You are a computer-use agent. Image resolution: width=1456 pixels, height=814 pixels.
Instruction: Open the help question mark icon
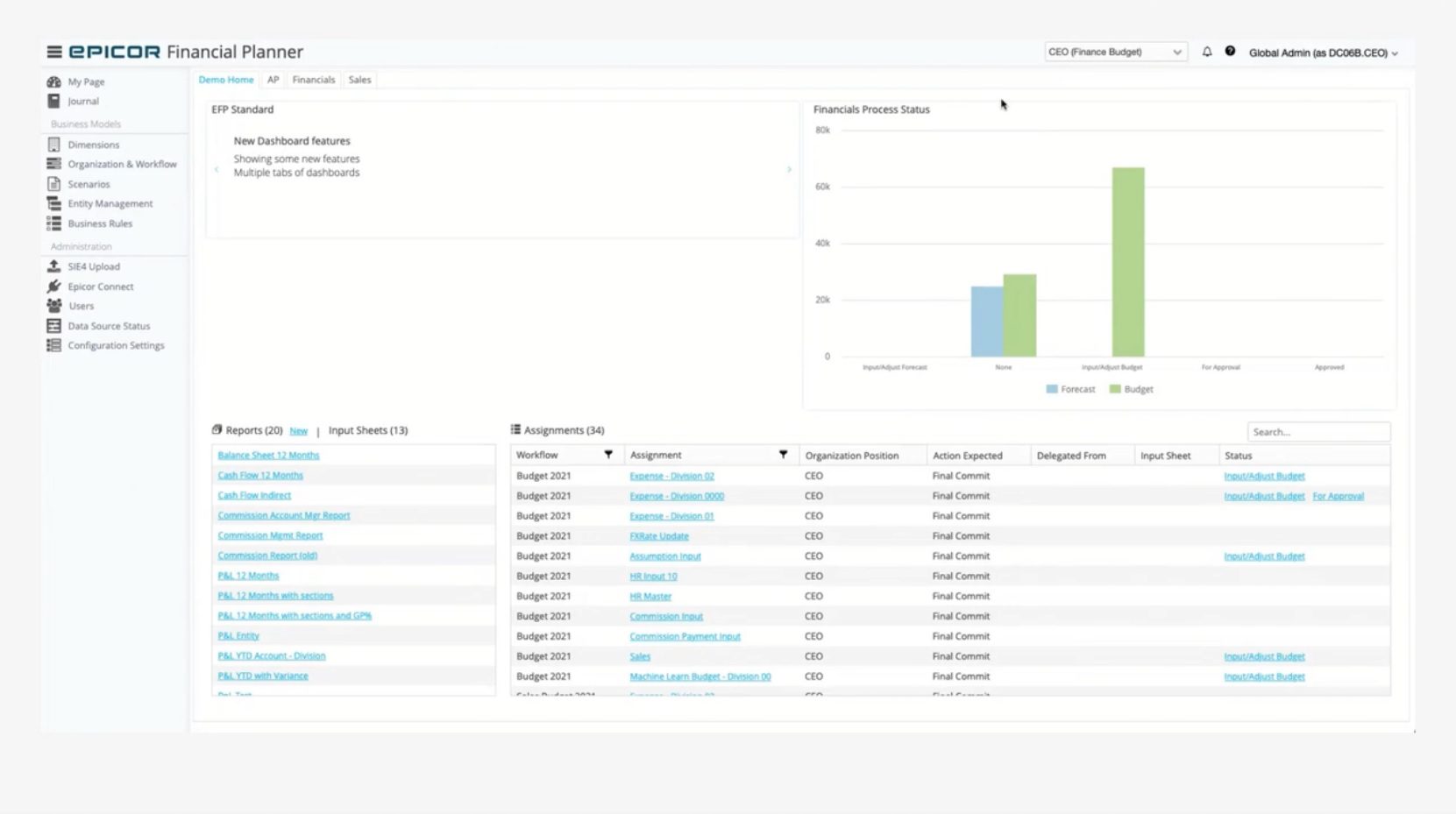(x=1230, y=52)
